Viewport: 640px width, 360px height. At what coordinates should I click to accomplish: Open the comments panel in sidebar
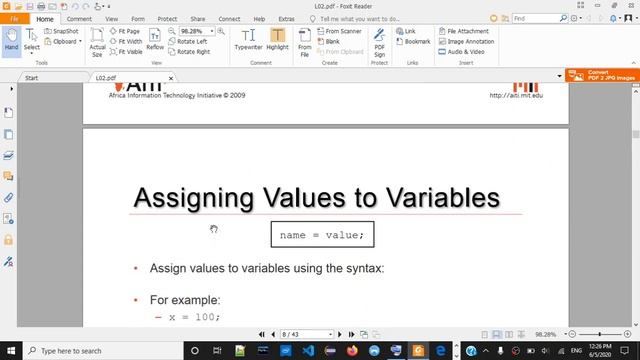pyautogui.click(x=8, y=176)
